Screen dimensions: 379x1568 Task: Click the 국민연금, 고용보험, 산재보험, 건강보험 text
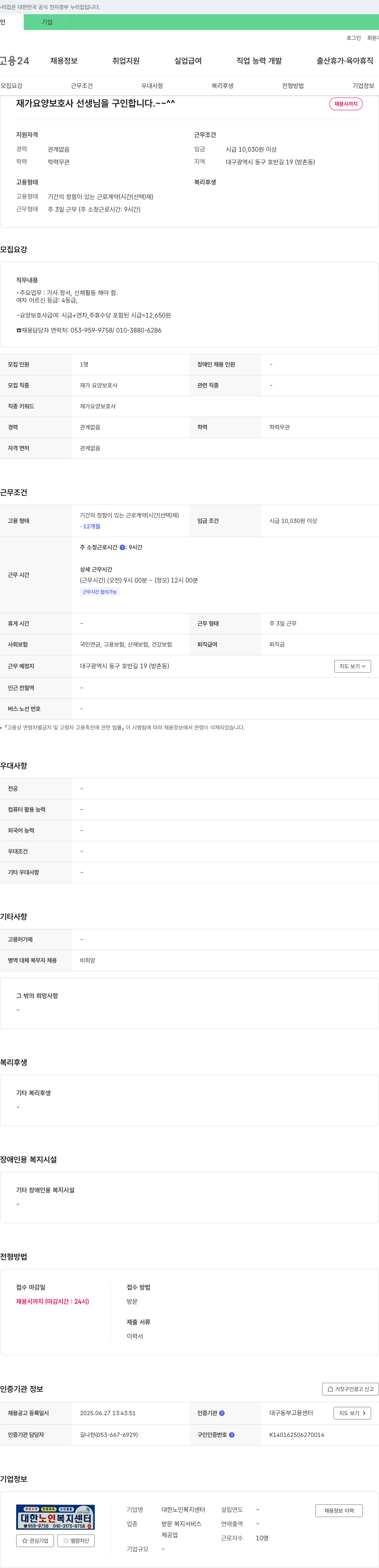126,645
